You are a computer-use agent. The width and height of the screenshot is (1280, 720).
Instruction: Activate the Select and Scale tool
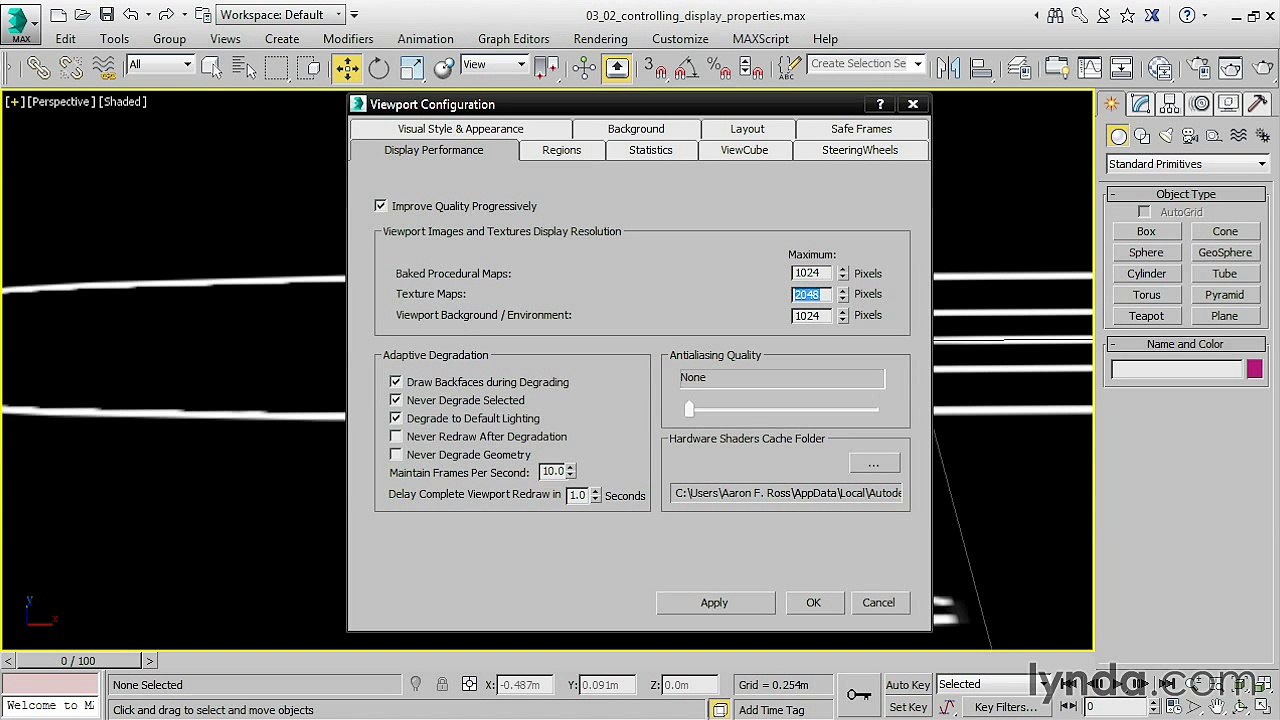click(412, 67)
